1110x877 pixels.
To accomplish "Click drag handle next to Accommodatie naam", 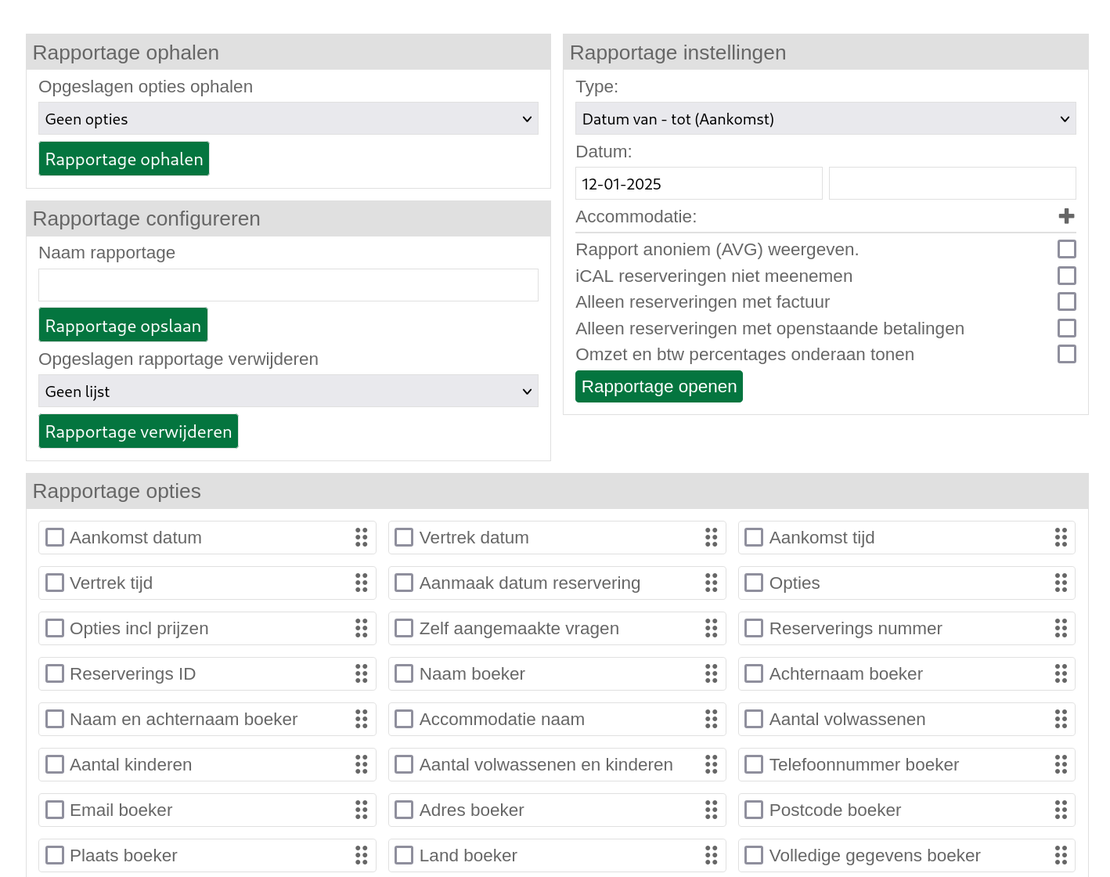I will [711, 719].
